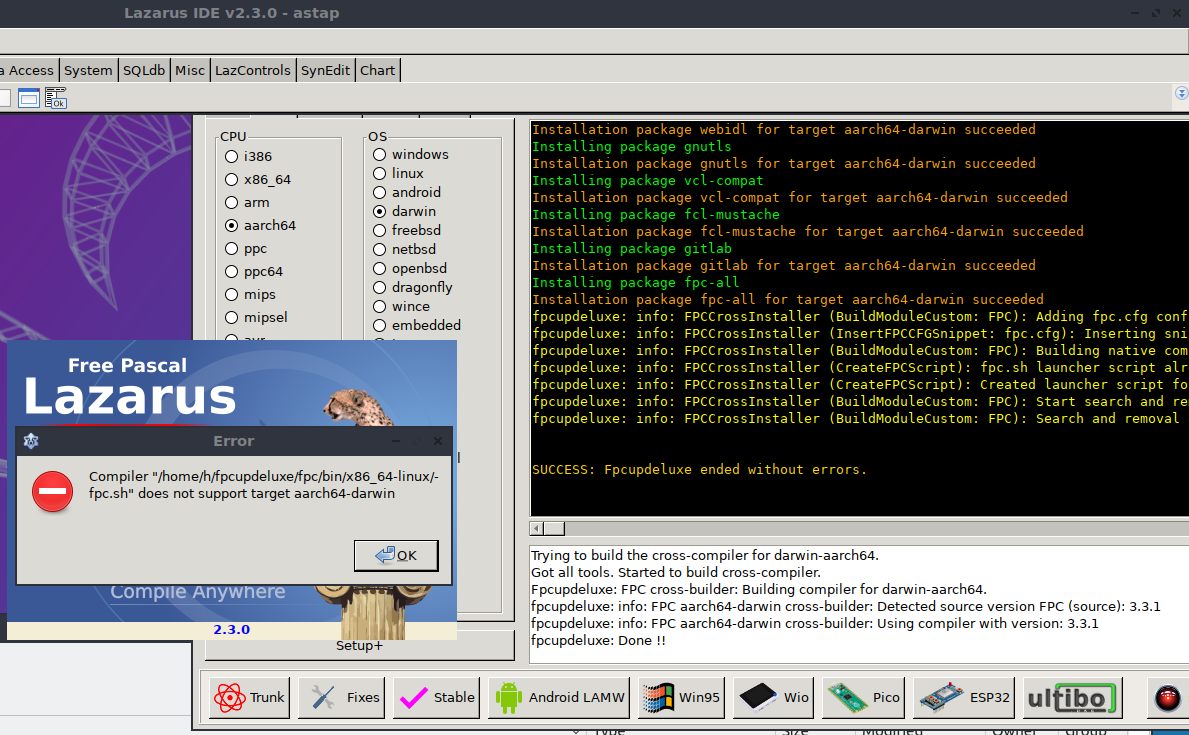Click the console's left scrollbar arrow
Image resolution: width=1189 pixels, height=735 pixels.
pyautogui.click(x=535, y=527)
